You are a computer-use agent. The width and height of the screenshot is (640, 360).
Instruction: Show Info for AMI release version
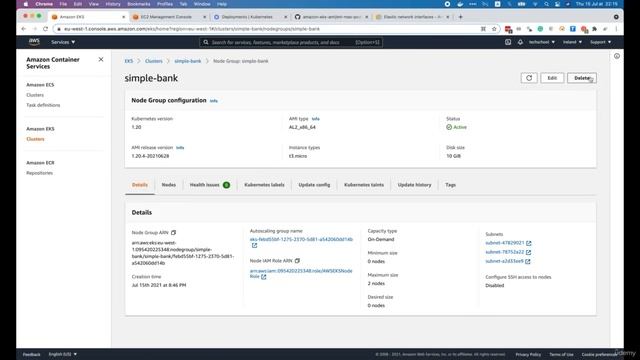click(x=180, y=148)
